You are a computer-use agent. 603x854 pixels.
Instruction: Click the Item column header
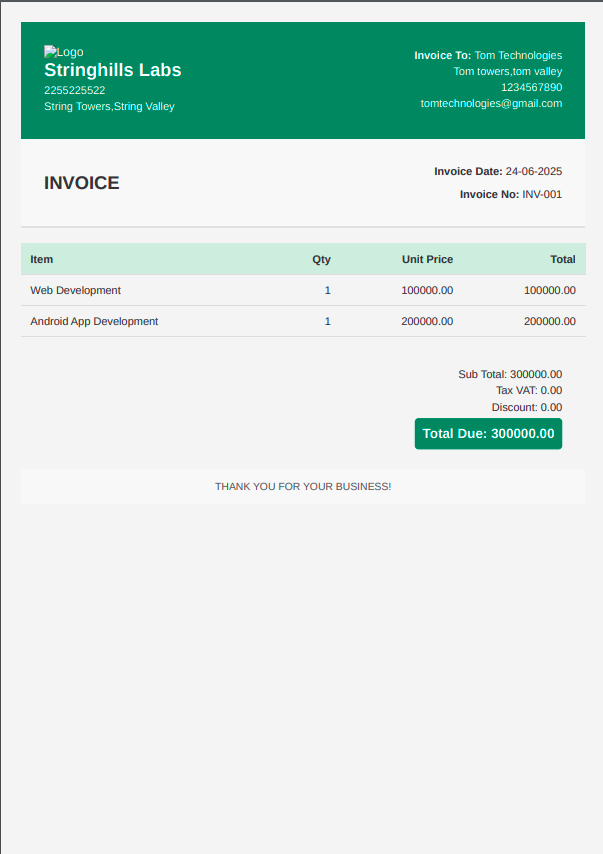(x=42, y=259)
